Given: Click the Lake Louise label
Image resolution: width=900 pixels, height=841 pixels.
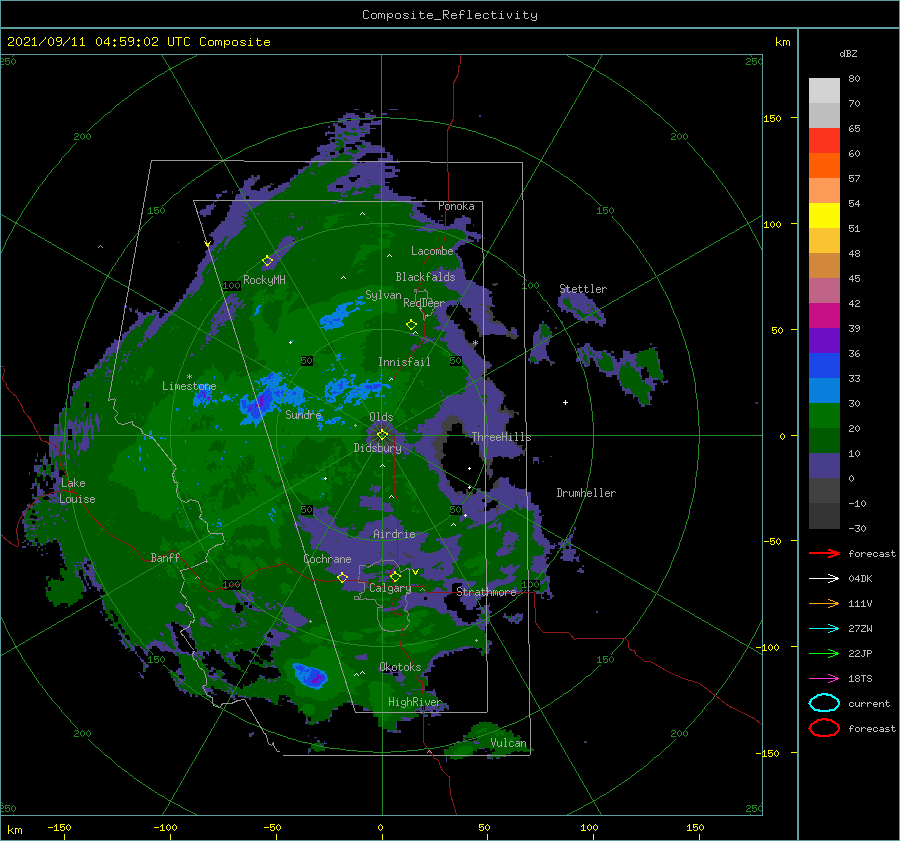Looking at the screenshot, I should pyautogui.click(x=77, y=491).
